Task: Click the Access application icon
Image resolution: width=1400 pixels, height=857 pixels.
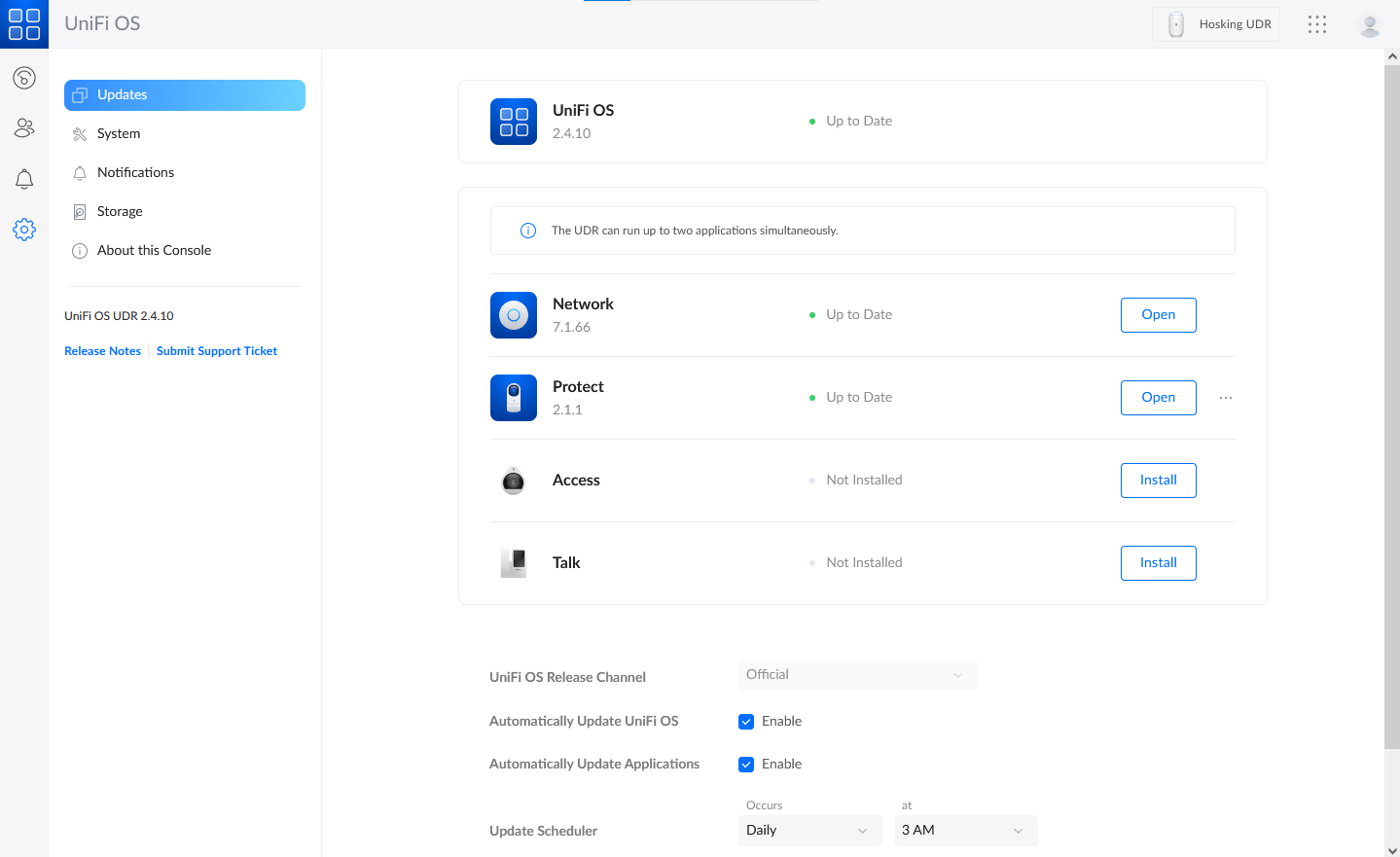Action: [x=514, y=481]
